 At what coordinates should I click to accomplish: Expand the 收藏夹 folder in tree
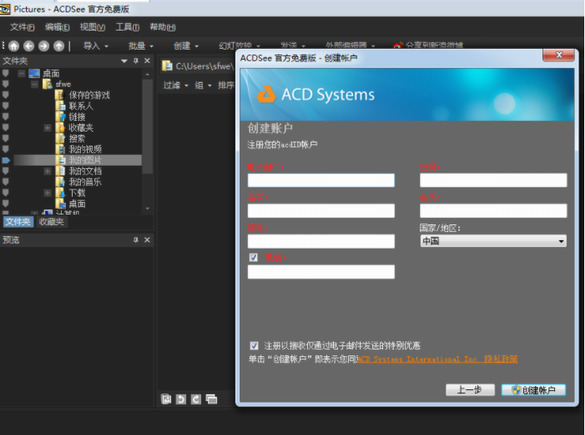(x=47, y=128)
